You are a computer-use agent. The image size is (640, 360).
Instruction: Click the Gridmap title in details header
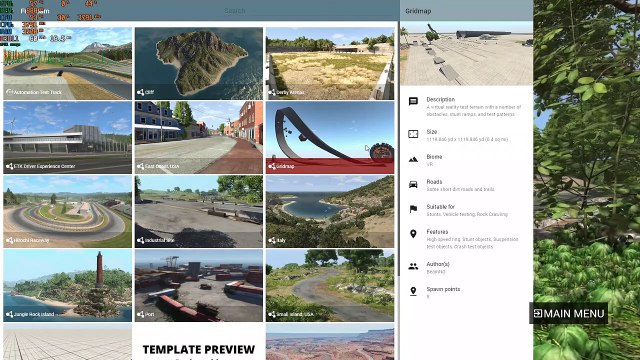point(418,11)
